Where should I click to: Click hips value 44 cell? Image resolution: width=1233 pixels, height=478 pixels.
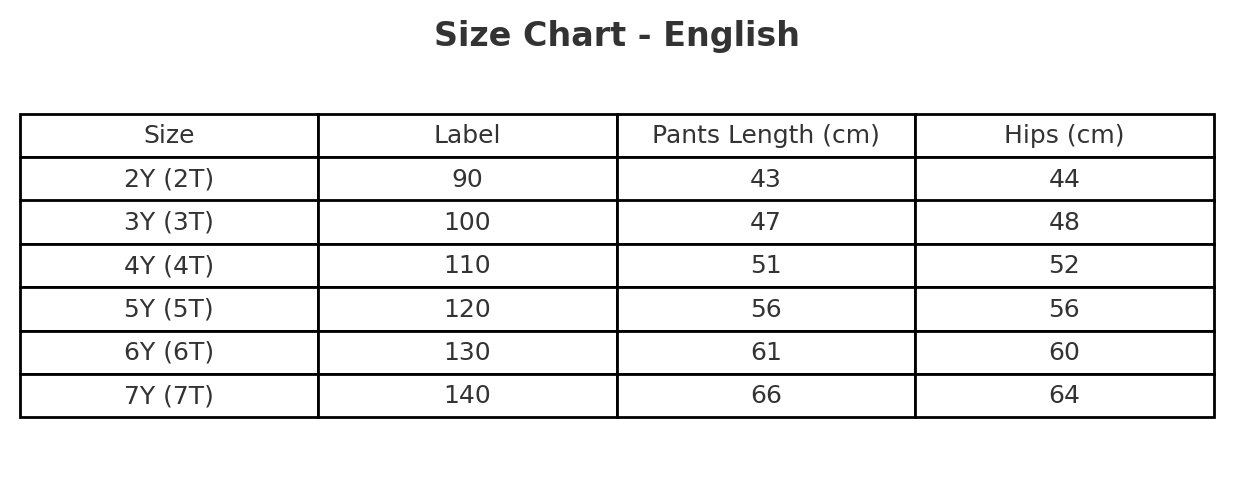(1063, 179)
